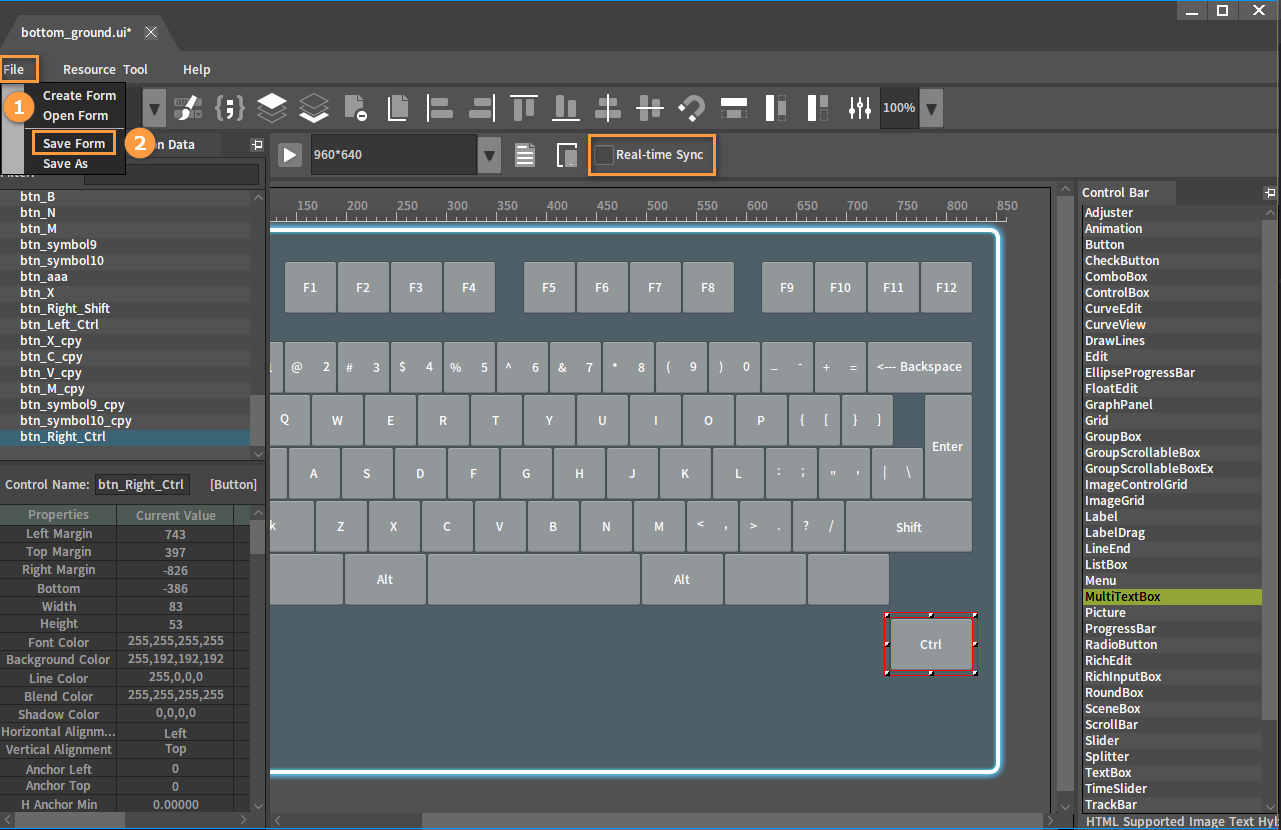Viewport: 1281px width, 830px height.
Task: Select btn_Right_Ctrl in the control list
Action: click(125, 437)
